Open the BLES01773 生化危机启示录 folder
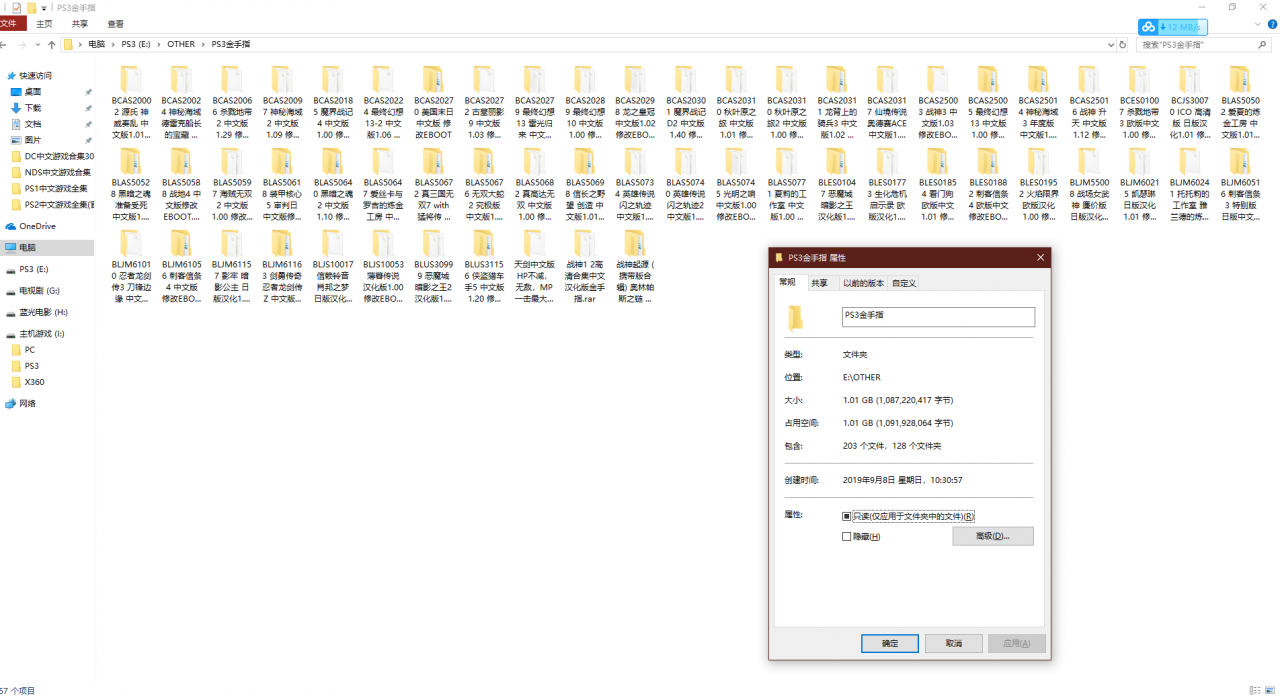 (x=887, y=185)
